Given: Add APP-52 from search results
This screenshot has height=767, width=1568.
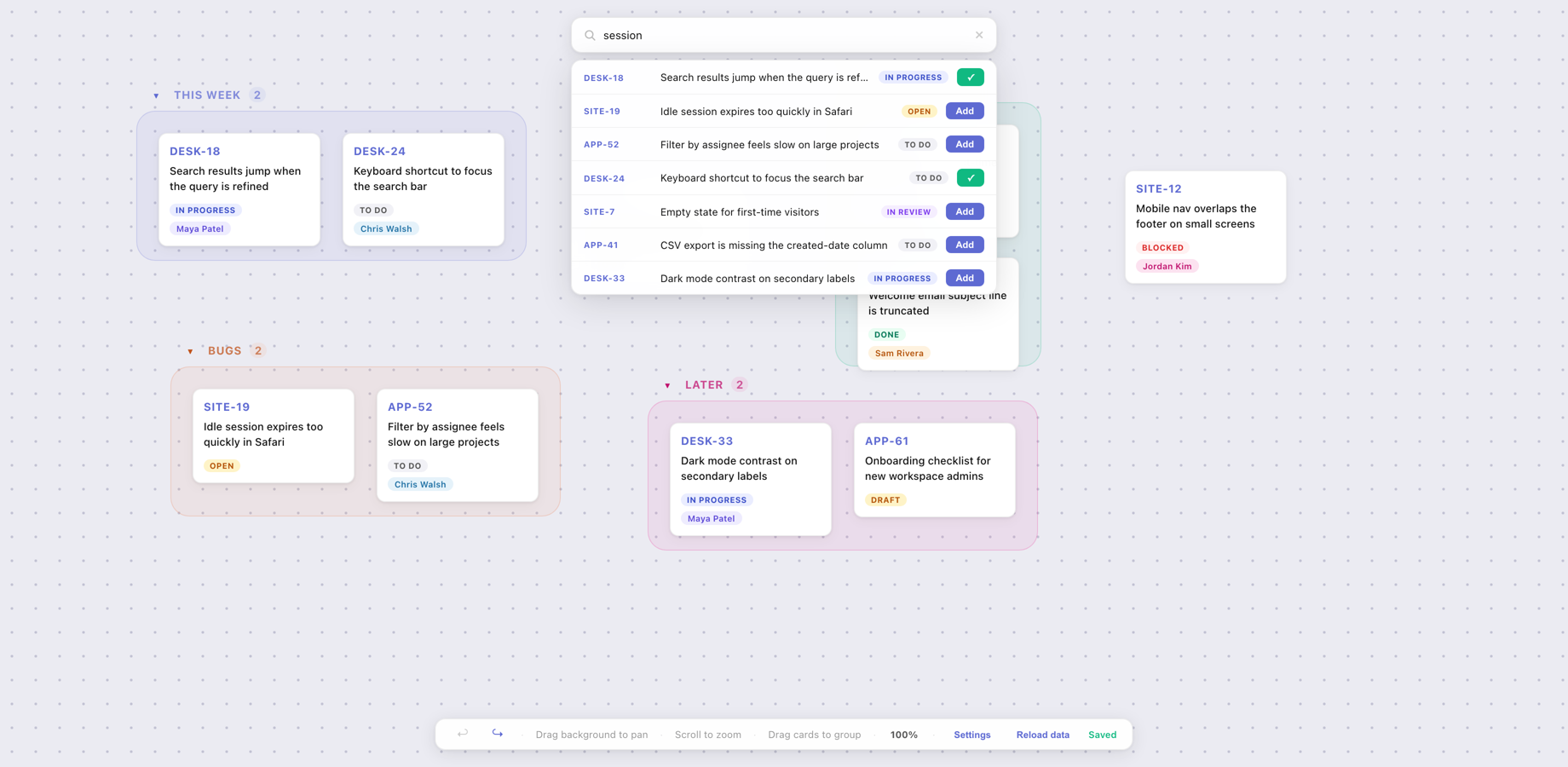Looking at the screenshot, I should [x=965, y=144].
